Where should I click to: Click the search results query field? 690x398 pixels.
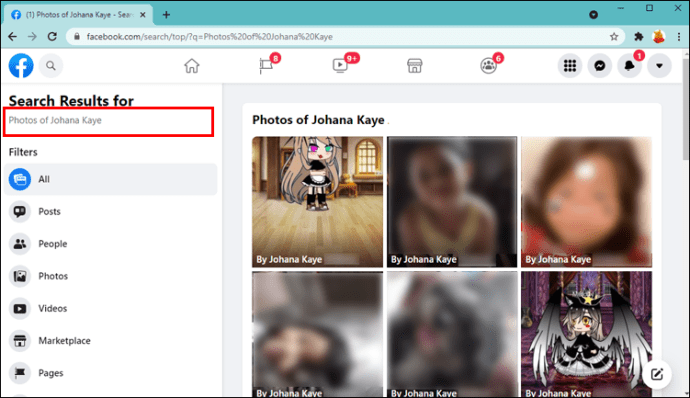[x=108, y=121]
